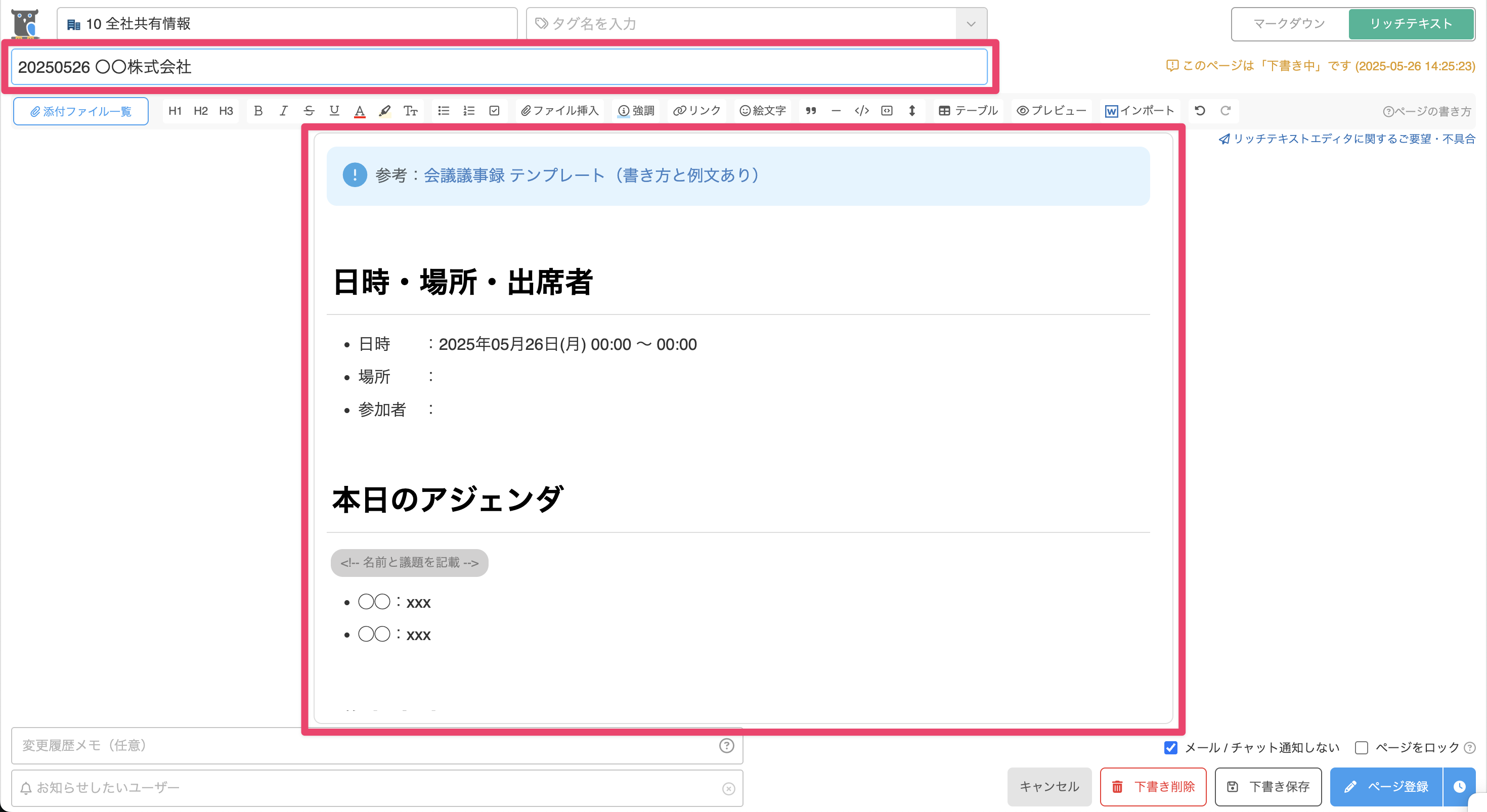This screenshot has height=812, width=1487.
Task: Apply H2 heading format
Action: click(200, 111)
